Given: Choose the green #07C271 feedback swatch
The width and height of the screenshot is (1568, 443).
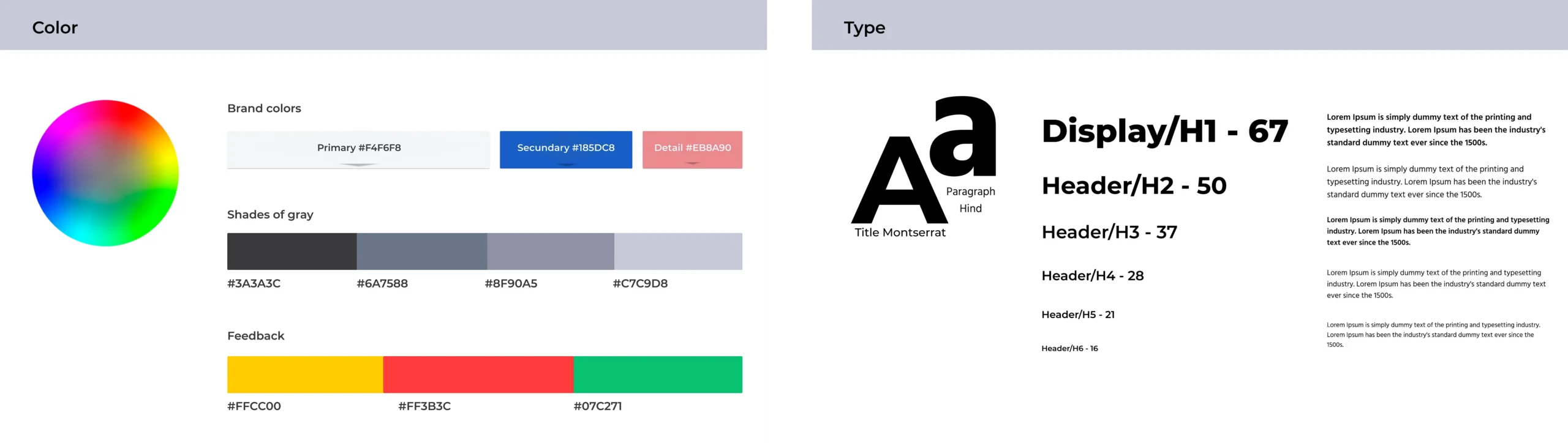Looking at the screenshot, I should 658,374.
